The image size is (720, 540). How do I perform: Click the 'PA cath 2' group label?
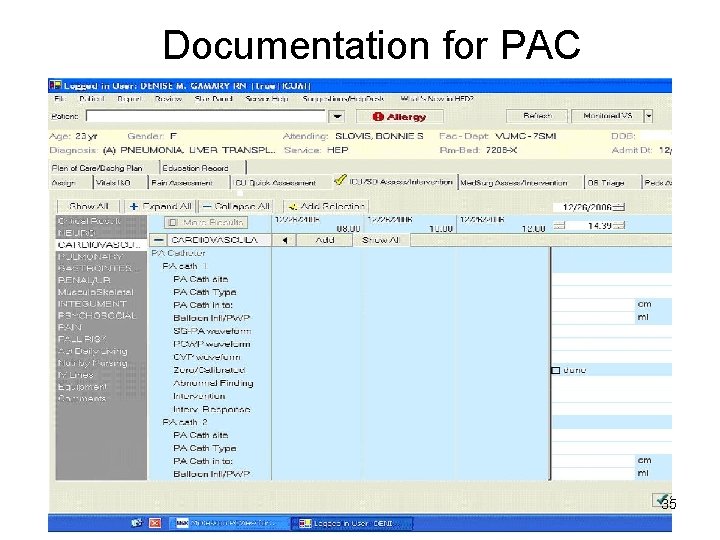[x=185, y=422]
